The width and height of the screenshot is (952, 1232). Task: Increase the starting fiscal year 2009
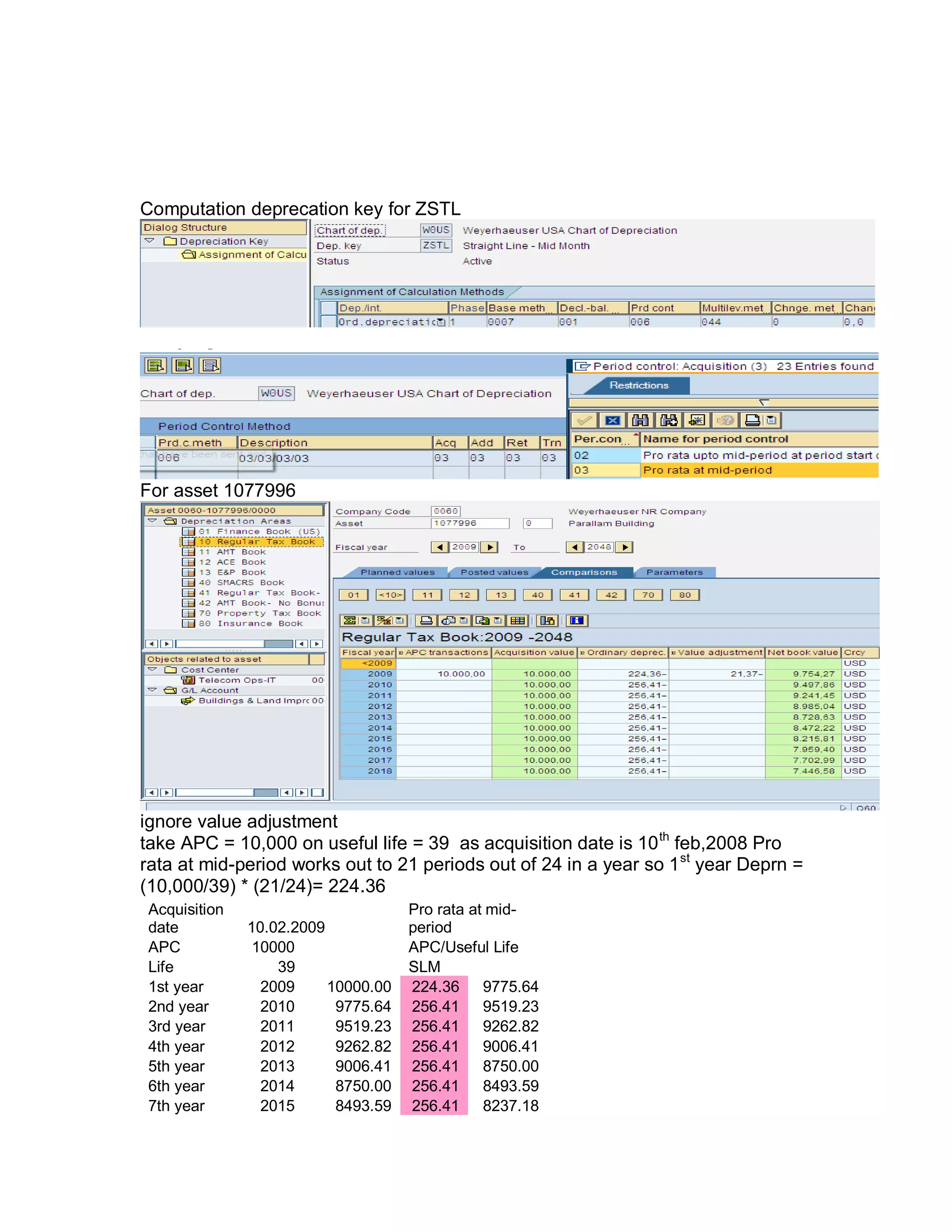tap(490, 547)
